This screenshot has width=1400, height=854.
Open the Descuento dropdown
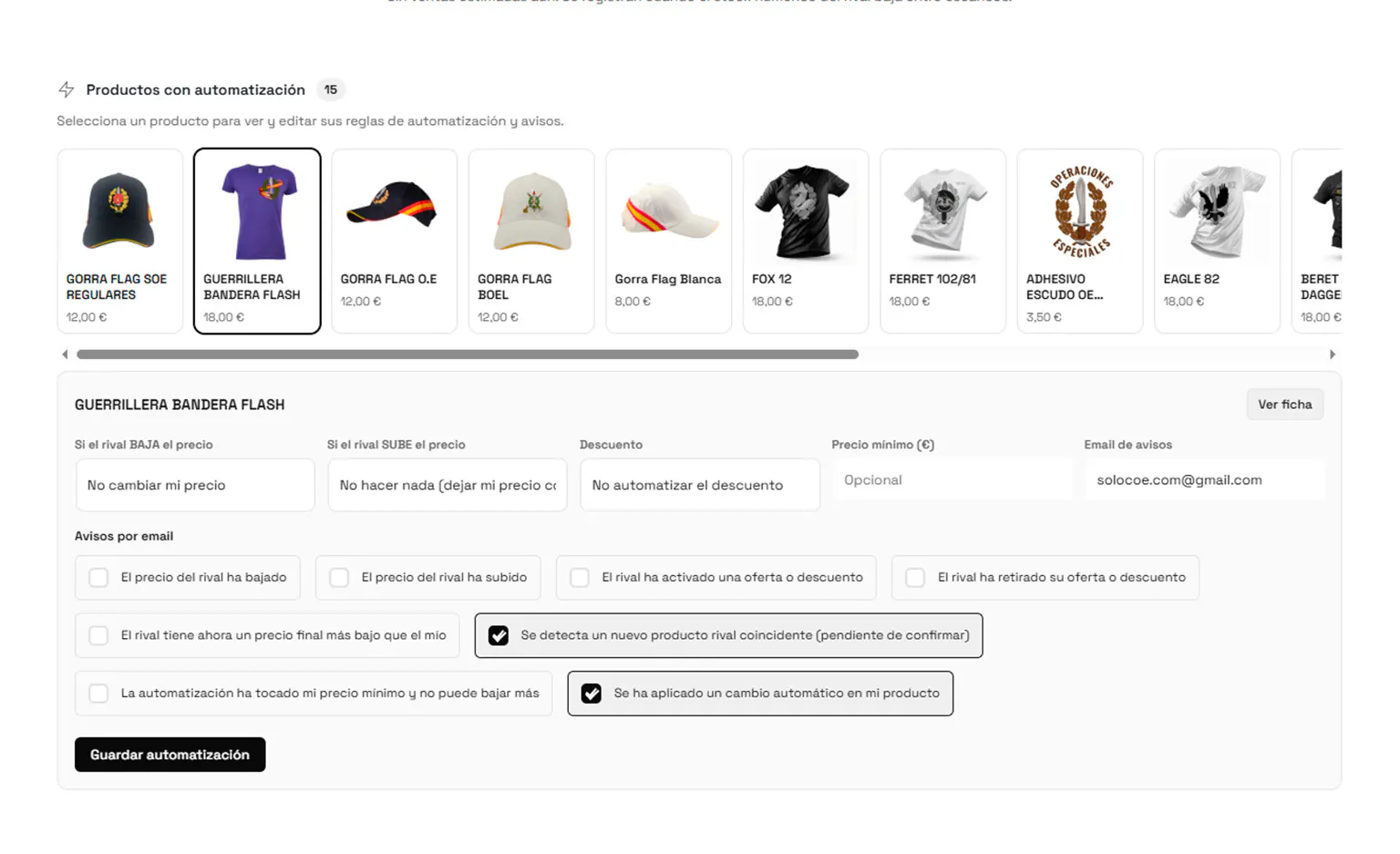700,485
